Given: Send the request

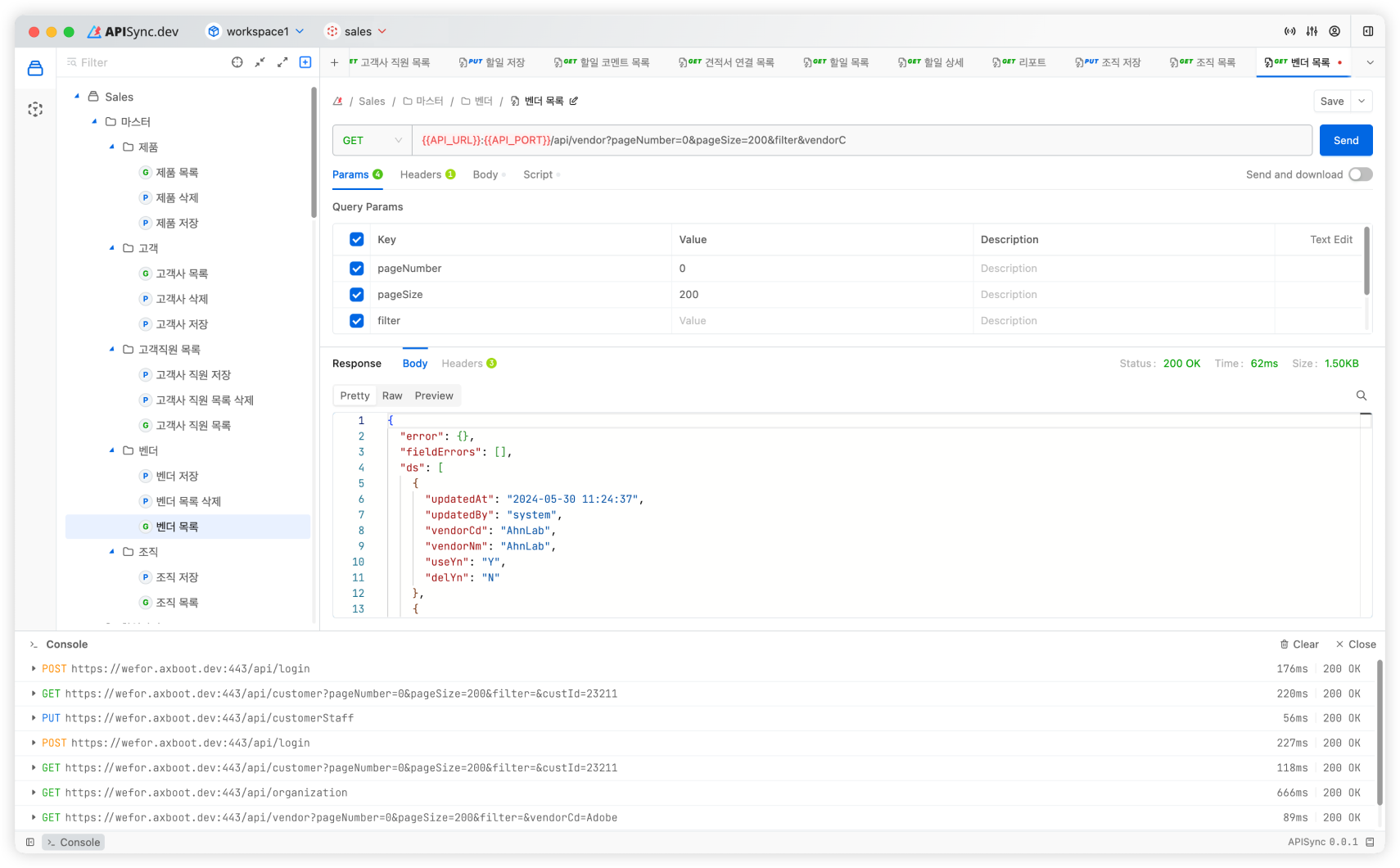Looking at the screenshot, I should point(1346,140).
